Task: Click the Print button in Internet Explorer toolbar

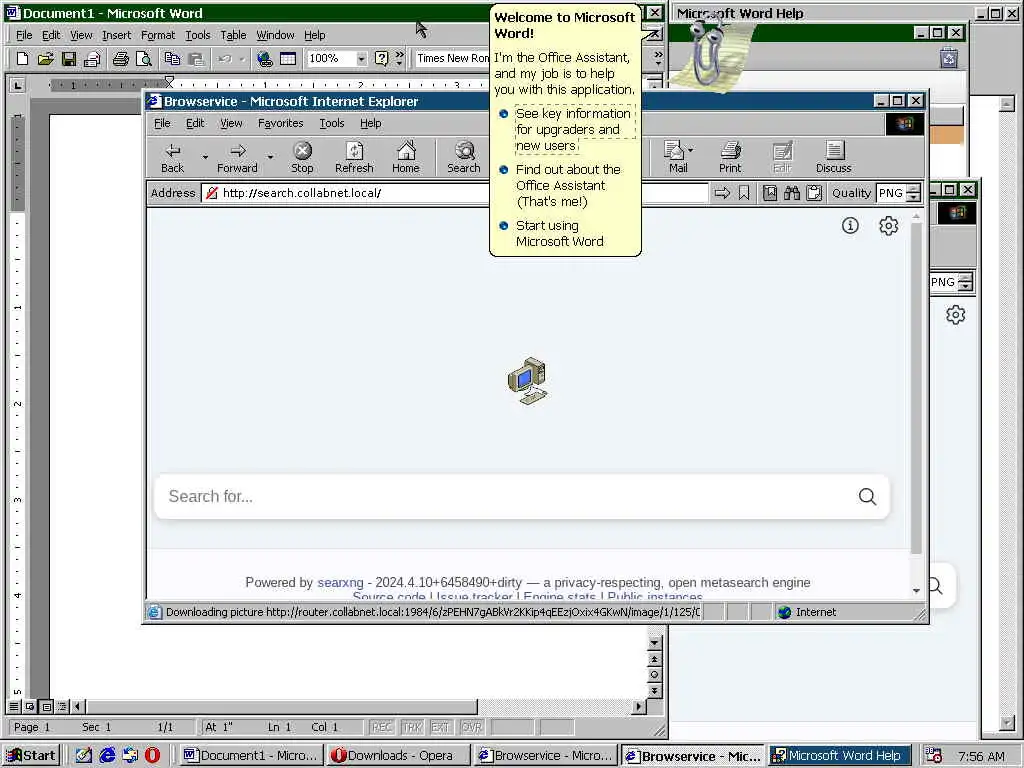Action: tap(730, 157)
